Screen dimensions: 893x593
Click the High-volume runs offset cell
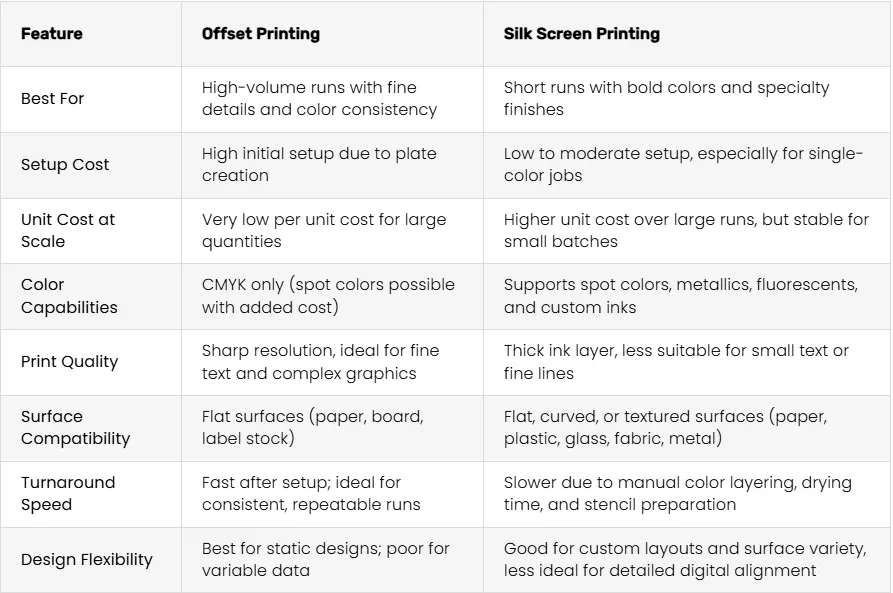point(319,99)
